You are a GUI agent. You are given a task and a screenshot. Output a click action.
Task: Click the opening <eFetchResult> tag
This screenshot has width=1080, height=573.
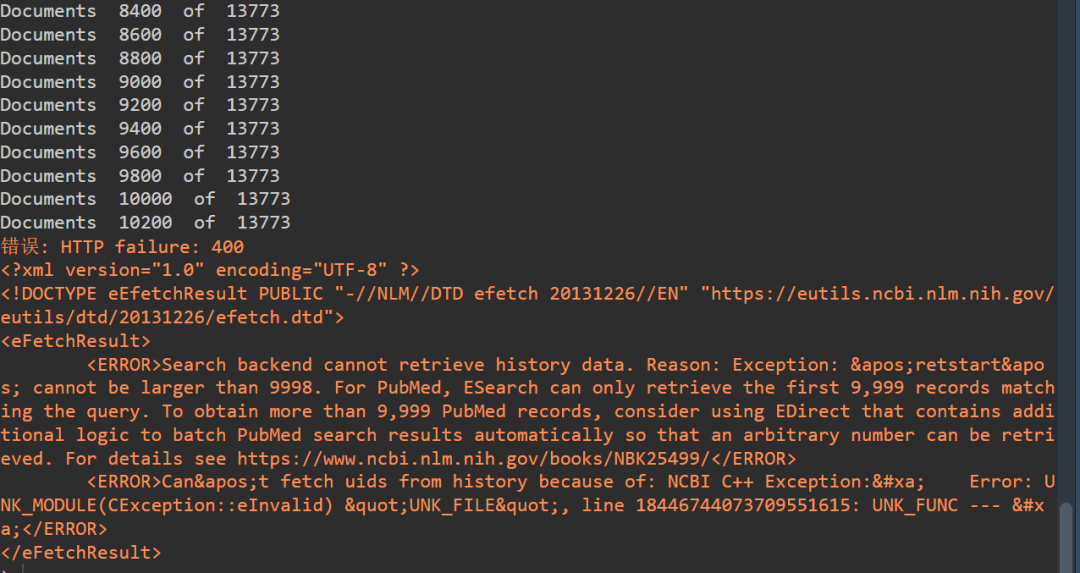(76, 341)
